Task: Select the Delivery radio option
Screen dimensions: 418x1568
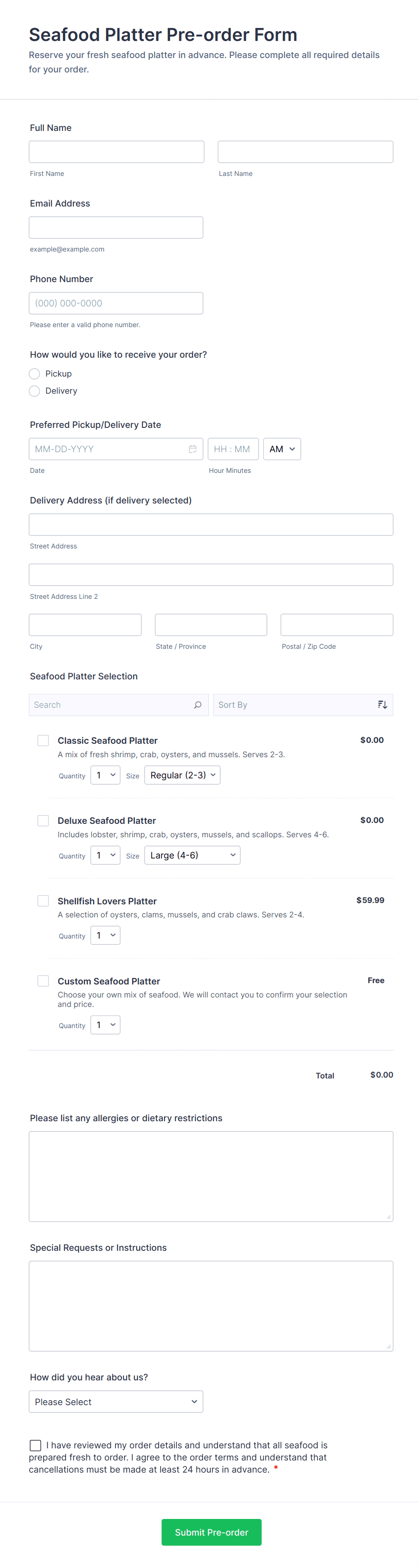Action: pos(35,391)
